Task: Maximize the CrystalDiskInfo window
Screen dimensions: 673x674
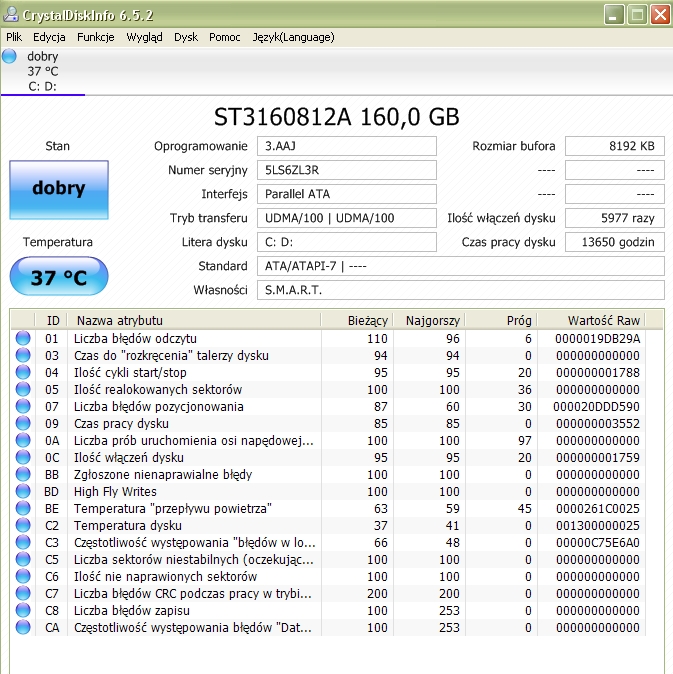Action: coord(637,15)
